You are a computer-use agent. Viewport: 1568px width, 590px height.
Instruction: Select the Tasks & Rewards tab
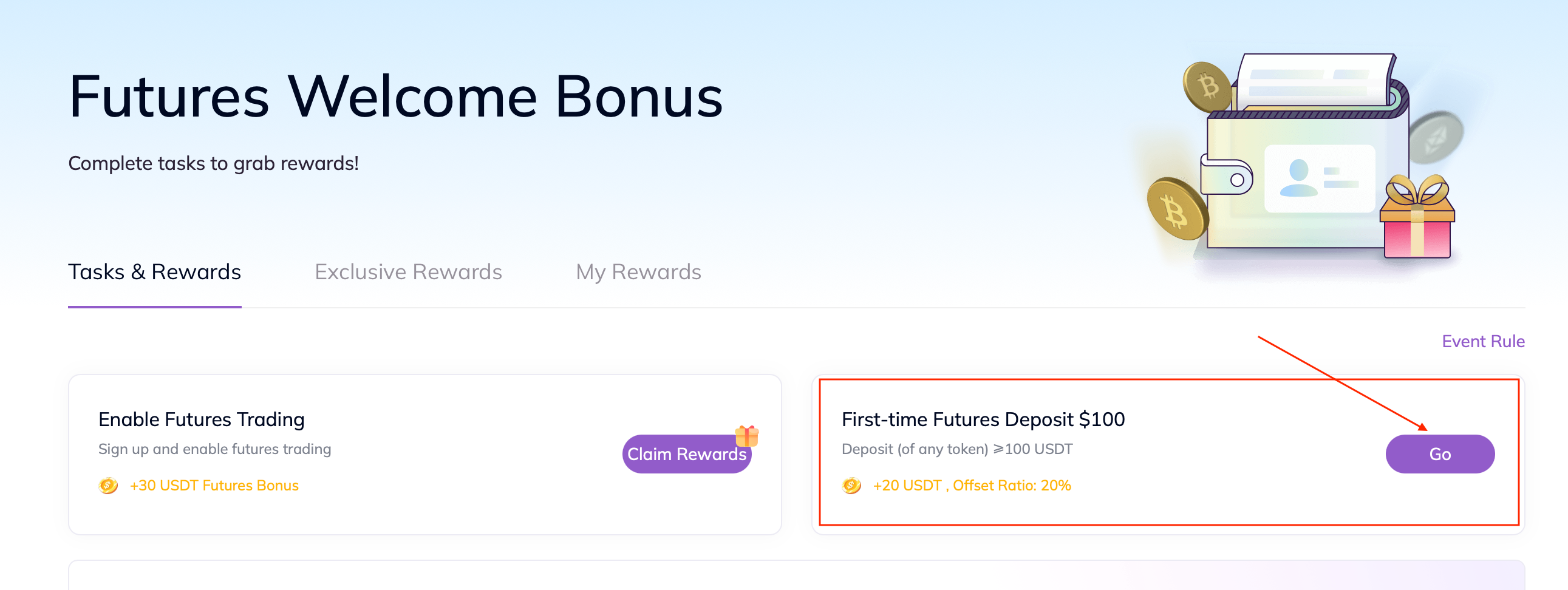click(155, 271)
